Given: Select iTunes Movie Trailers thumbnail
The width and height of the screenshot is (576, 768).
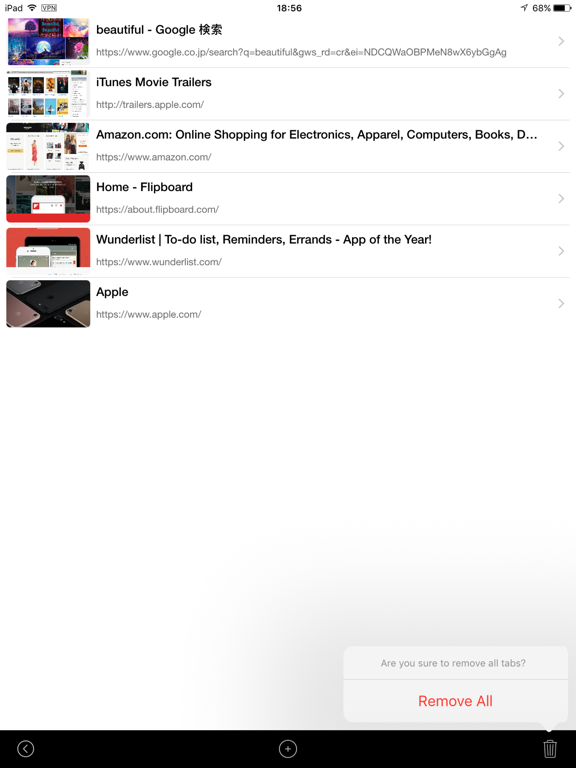Looking at the screenshot, I should click(x=48, y=94).
